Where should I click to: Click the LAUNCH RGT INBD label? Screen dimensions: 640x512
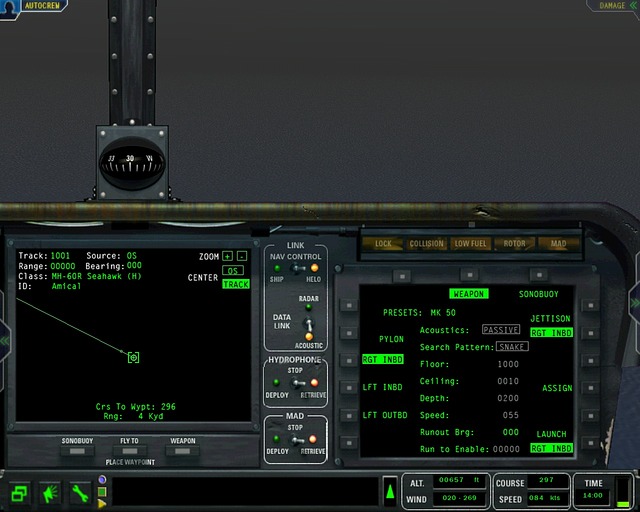pyautogui.click(x=551, y=448)
